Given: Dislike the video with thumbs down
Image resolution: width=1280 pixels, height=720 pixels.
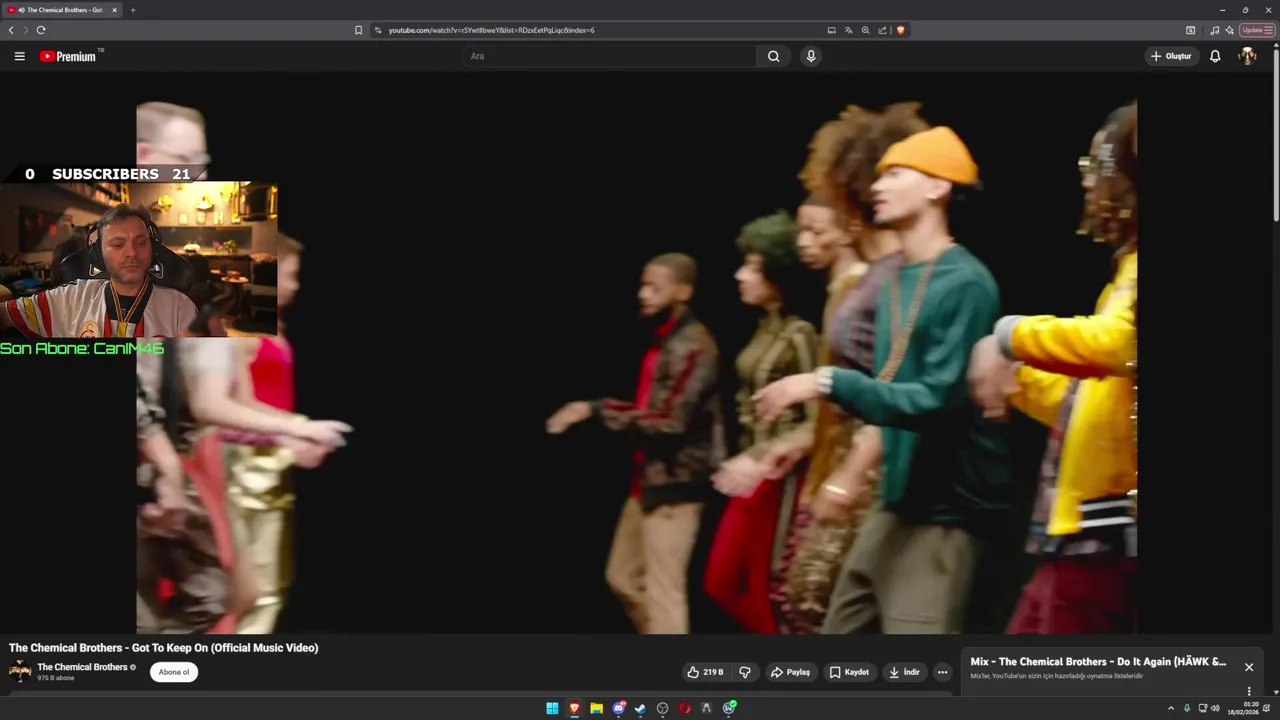Looking at the screenshot, I should (745, 672).
